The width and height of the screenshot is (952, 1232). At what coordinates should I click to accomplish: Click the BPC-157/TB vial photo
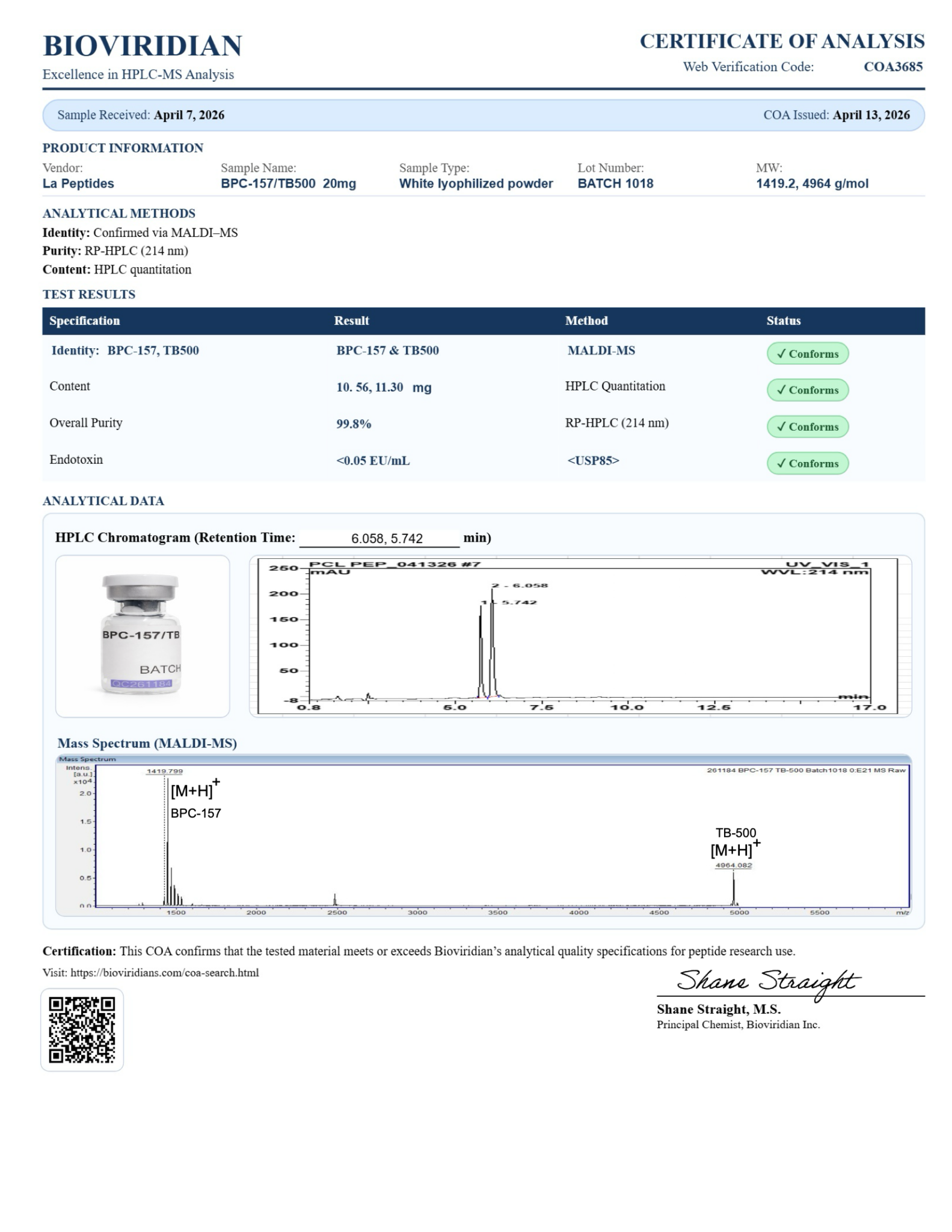[x=143, y=636]
